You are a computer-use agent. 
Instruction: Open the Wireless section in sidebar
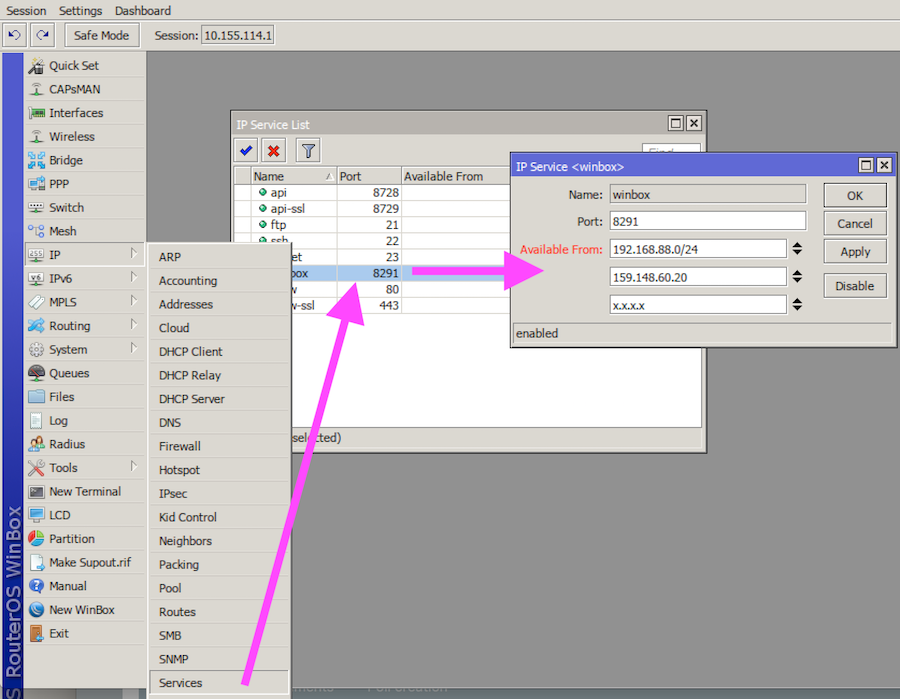(72, 137)
